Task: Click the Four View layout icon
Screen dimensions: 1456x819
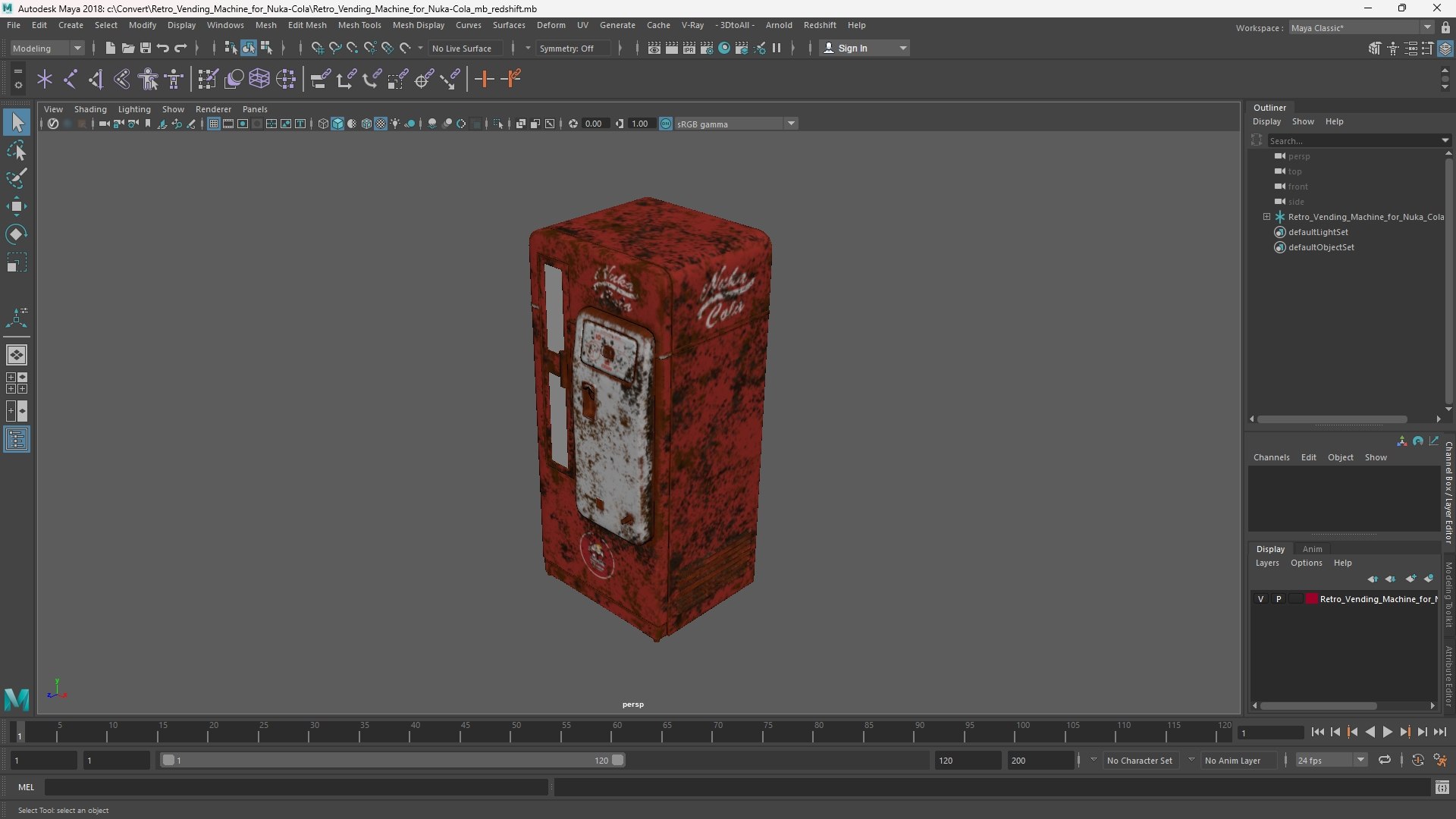Action: pyautogui.click(x=17, y=383)
